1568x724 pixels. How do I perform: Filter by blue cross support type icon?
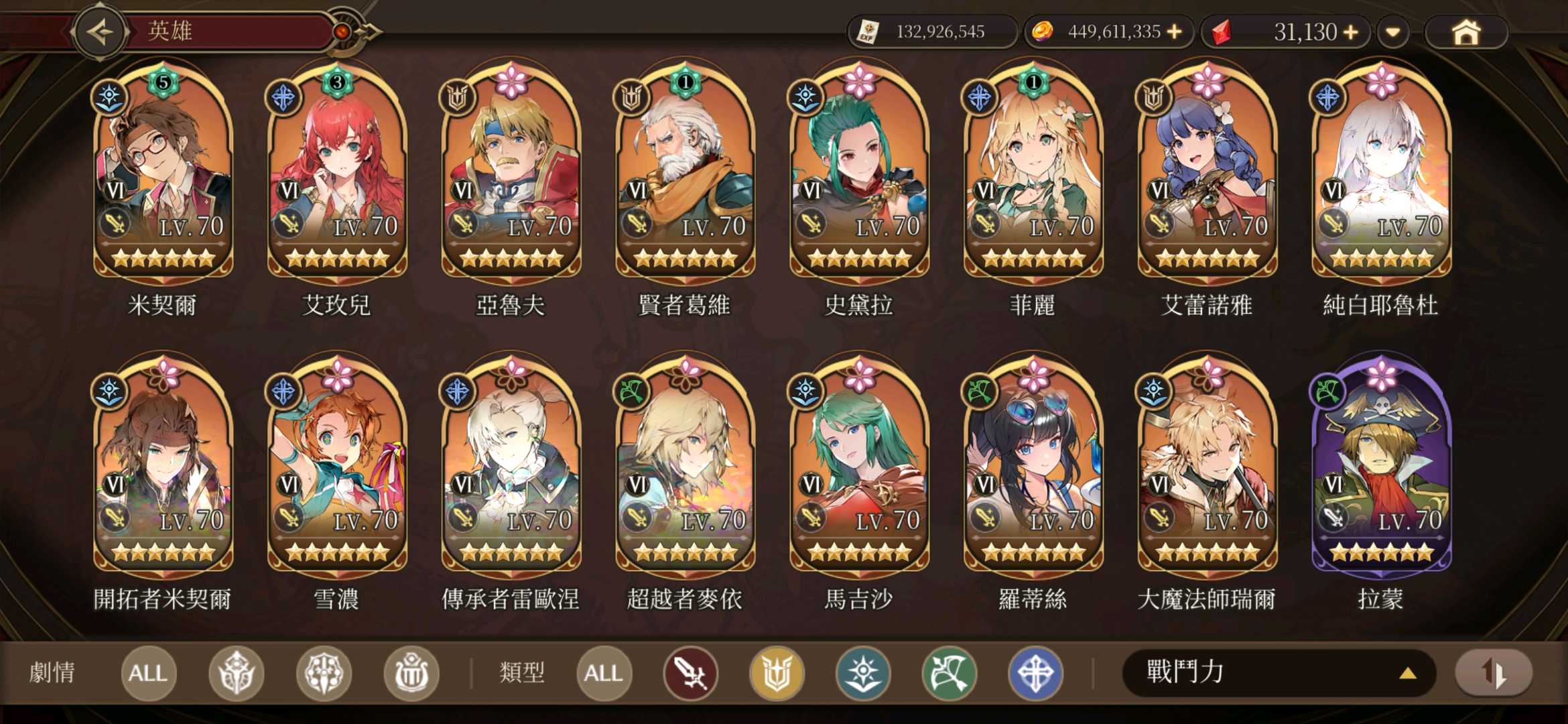(1035, 673)
